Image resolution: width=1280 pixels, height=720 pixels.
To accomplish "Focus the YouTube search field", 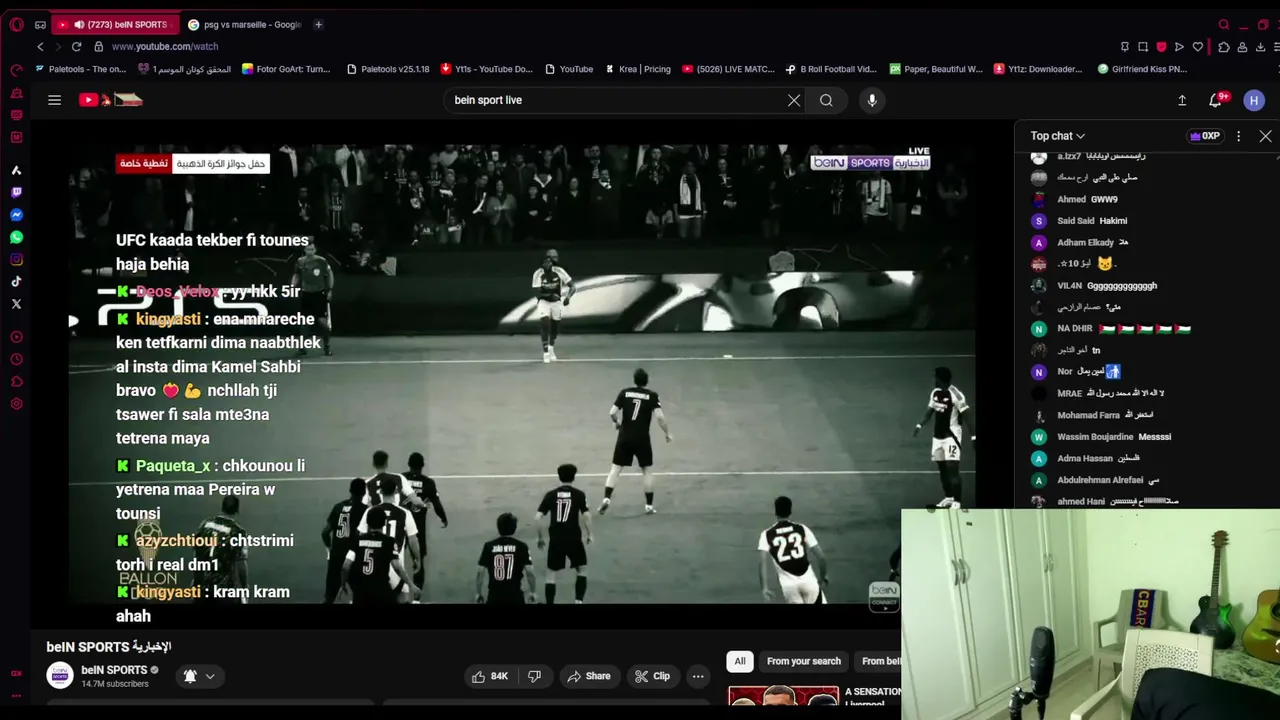I will 615,100.
